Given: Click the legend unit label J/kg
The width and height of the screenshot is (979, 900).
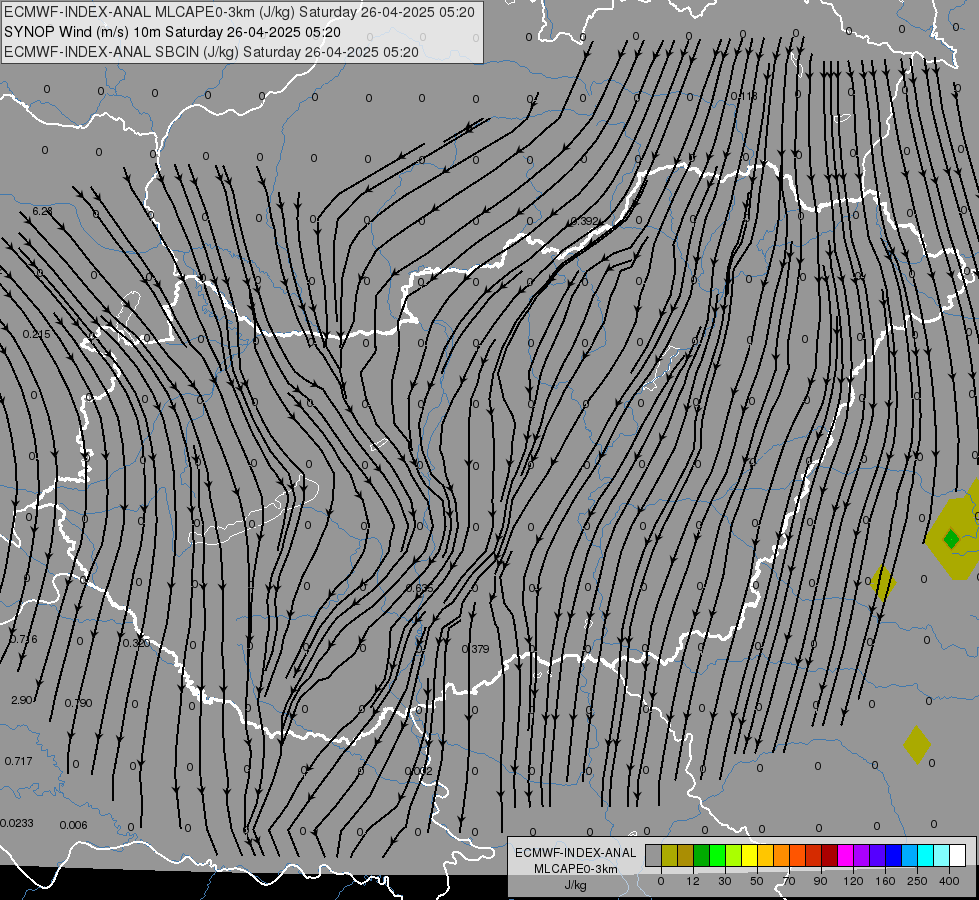Looking at the screenshot, I should click(x=576, y=885).
